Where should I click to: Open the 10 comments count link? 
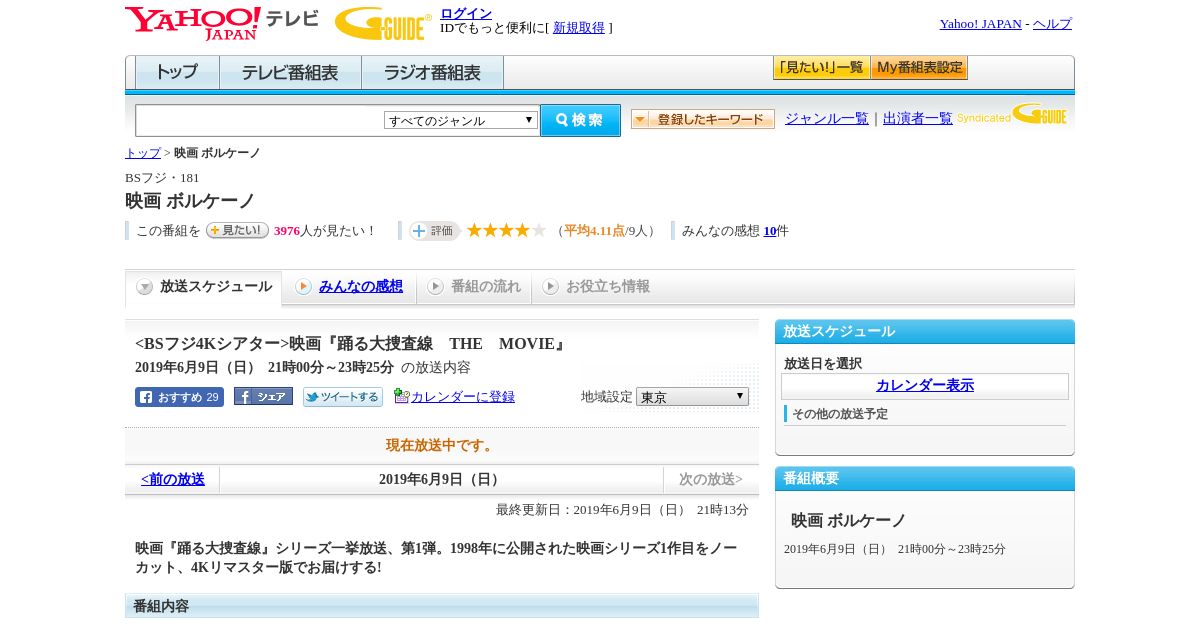pyautogui.click(x=770, y=231)
